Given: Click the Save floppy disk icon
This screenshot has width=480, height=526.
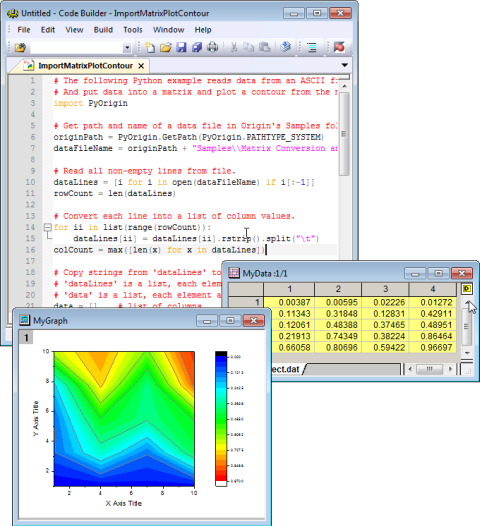Looking at the screenshot, I should [181, 48].
